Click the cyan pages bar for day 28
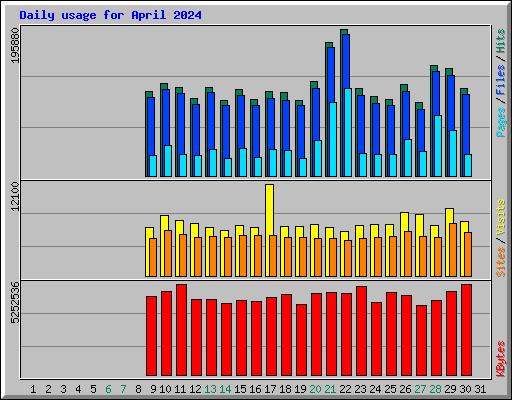The image size is (512, 400). (438, 146)
